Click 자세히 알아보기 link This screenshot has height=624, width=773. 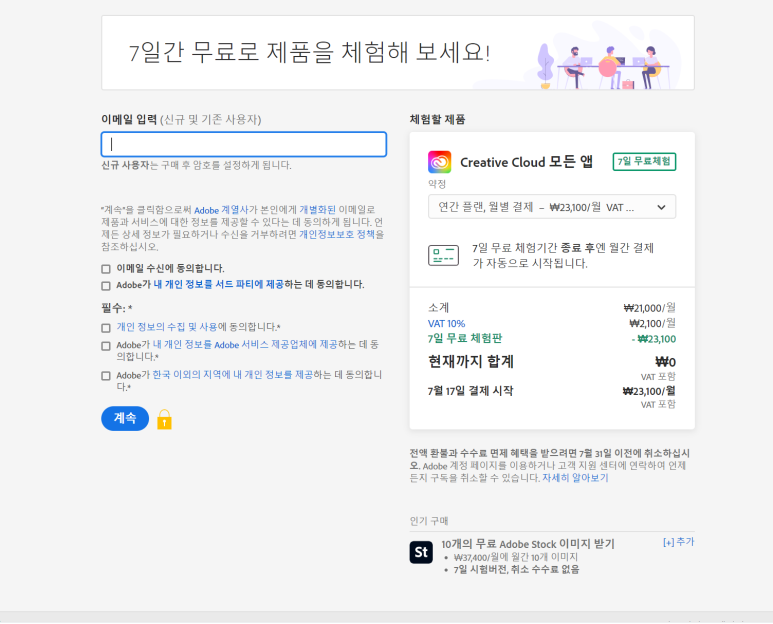tap(575, 478)
